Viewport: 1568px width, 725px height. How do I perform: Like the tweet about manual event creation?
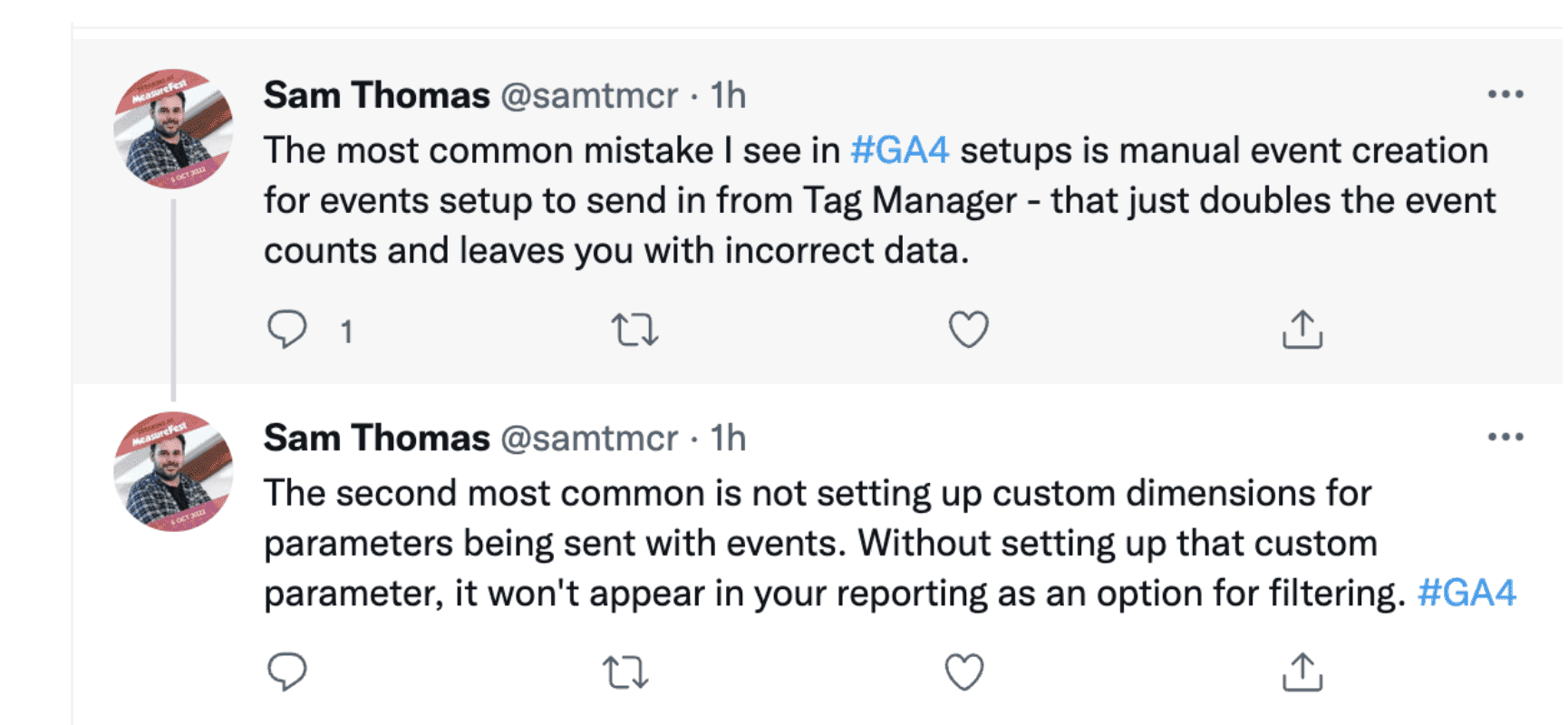coord(968,330)
